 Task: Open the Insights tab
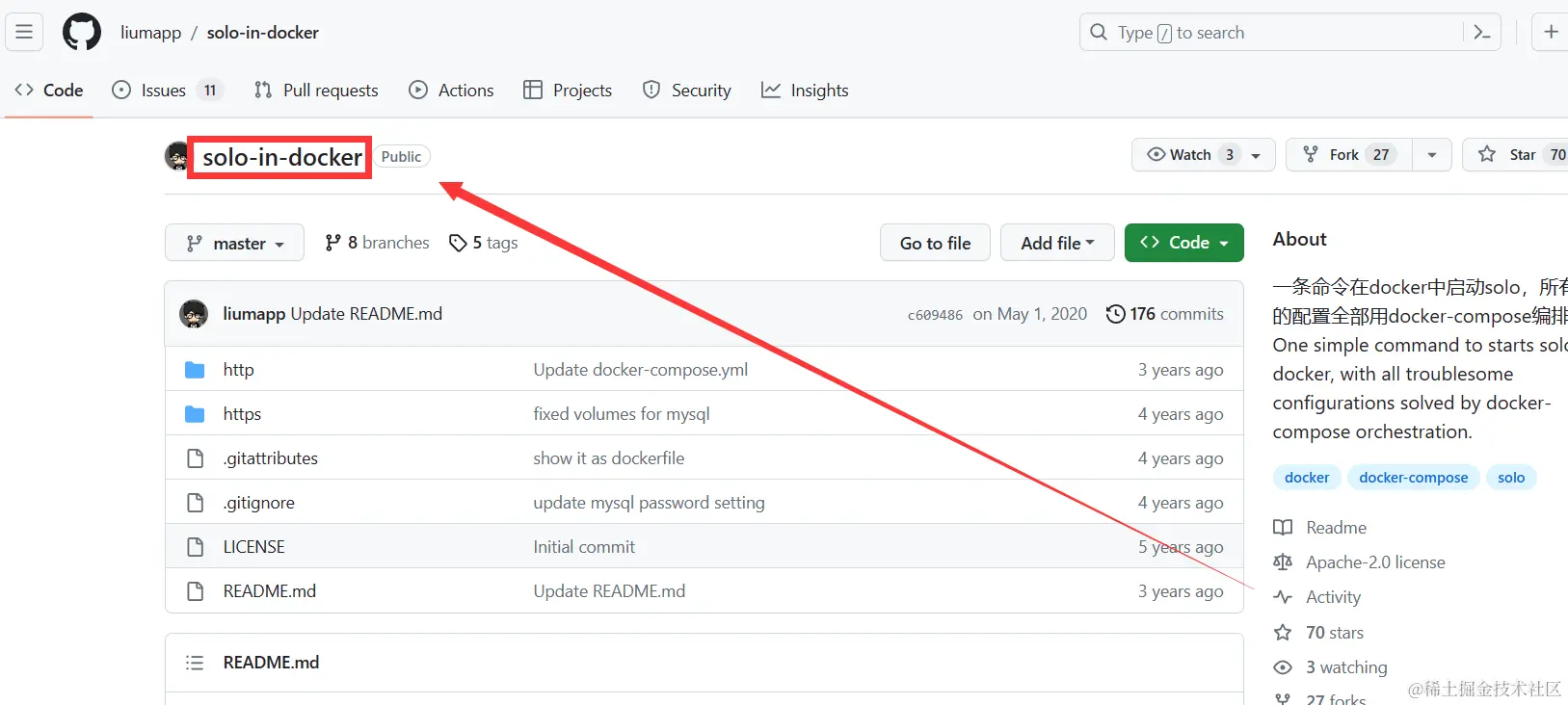coord(805,90)
